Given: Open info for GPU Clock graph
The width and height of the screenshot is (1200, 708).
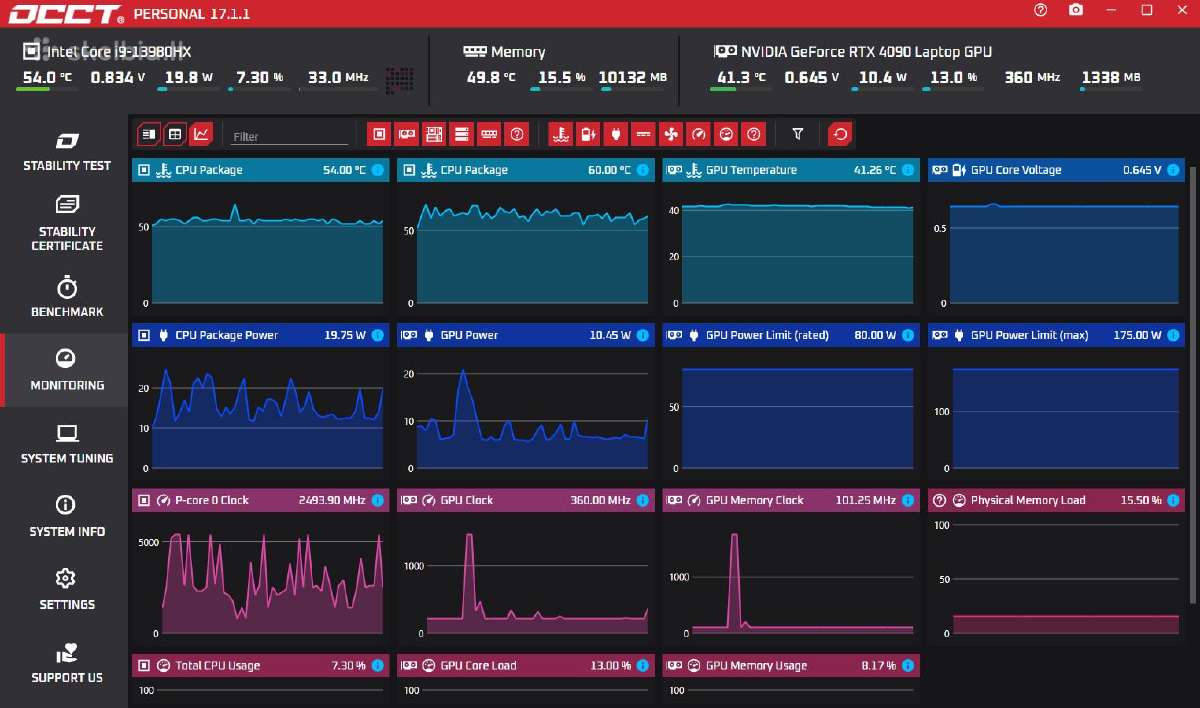Looking at the screenshot, I should 642,500.
